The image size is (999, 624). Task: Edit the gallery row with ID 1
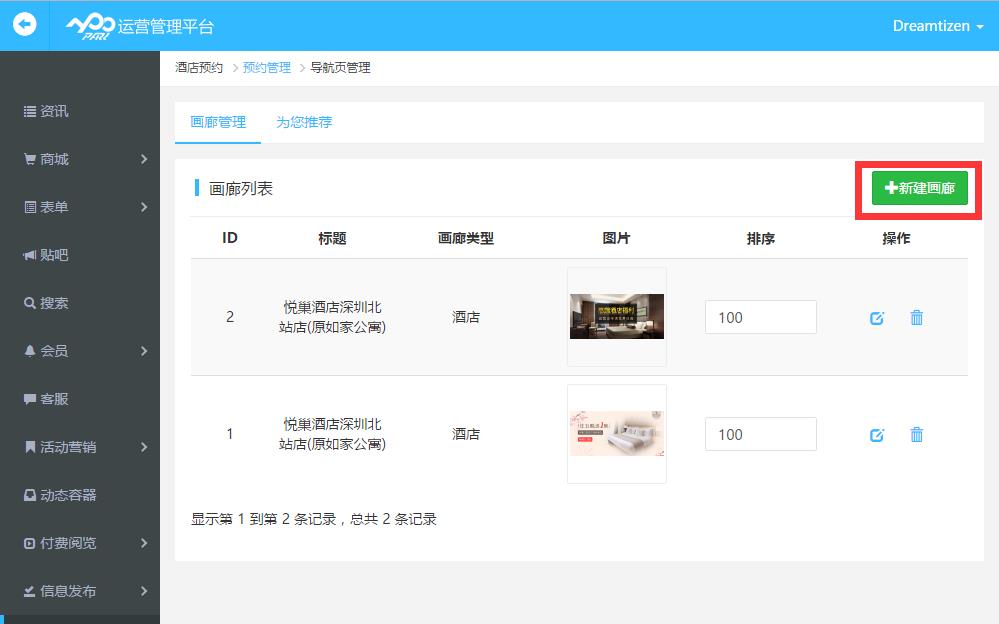877,435
